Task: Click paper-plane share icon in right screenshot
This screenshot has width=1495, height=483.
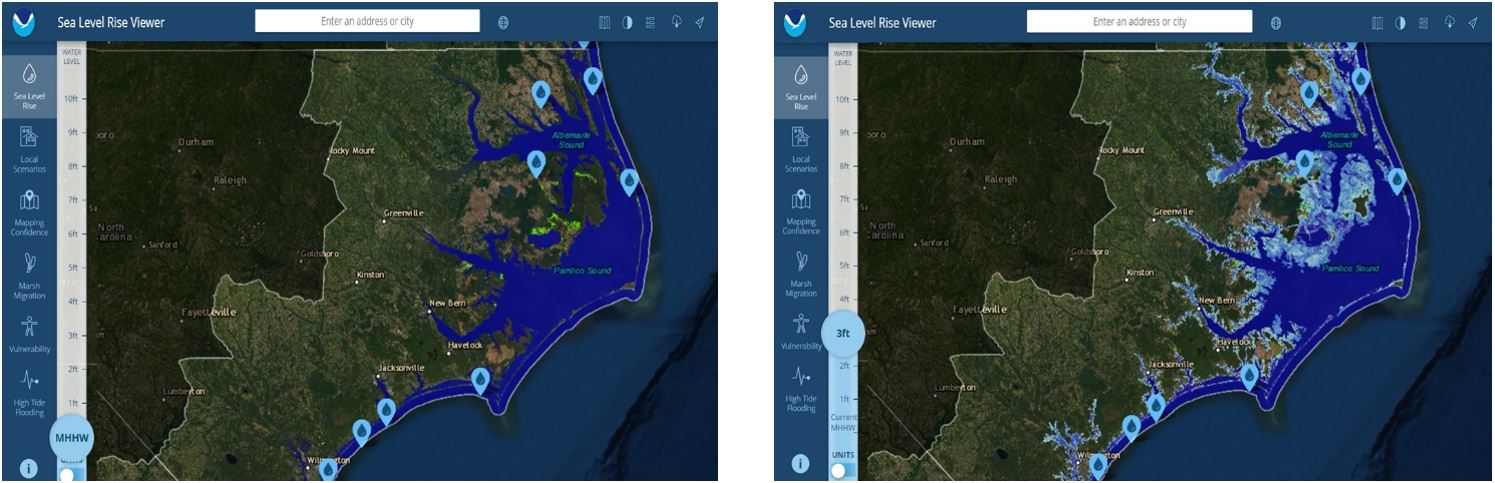Action: [1472, 22]
